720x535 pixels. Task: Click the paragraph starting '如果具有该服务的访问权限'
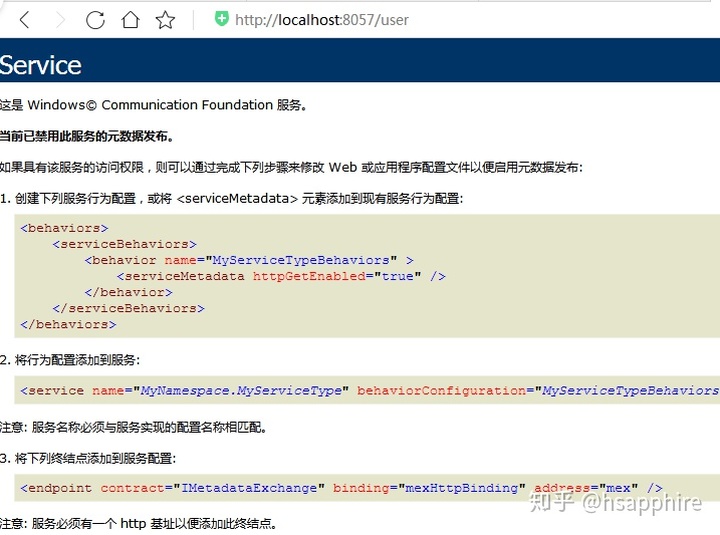pyautogui.click(x=291, y=167)
